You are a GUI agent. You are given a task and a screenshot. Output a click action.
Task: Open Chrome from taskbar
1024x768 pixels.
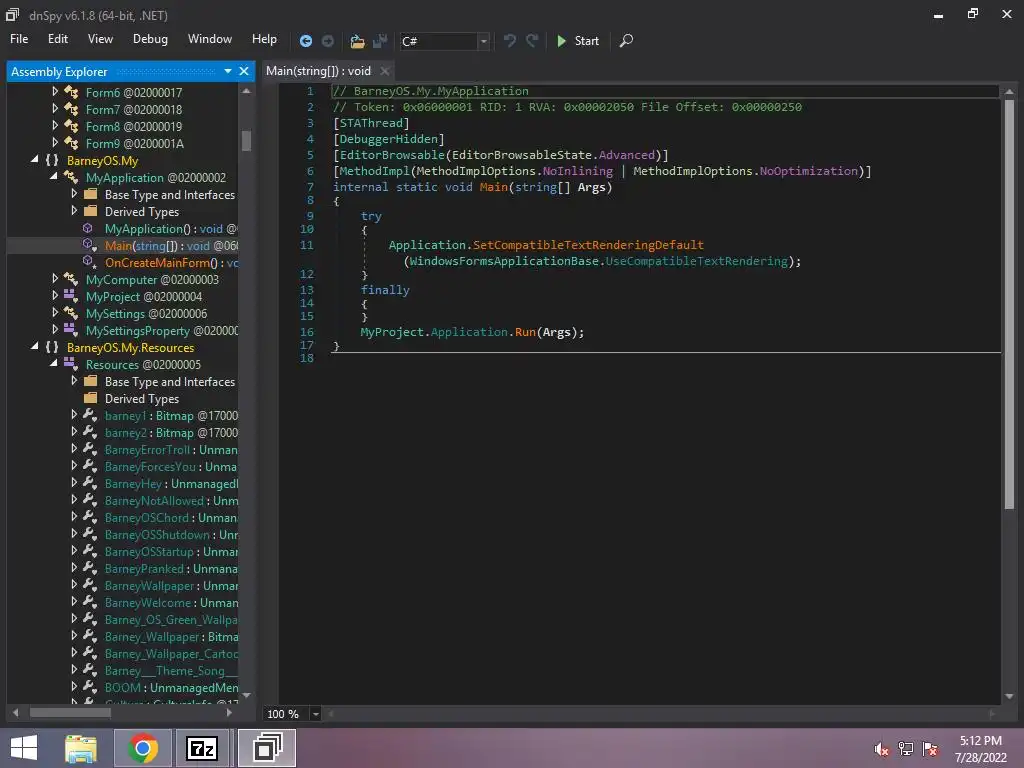point(142,748)
